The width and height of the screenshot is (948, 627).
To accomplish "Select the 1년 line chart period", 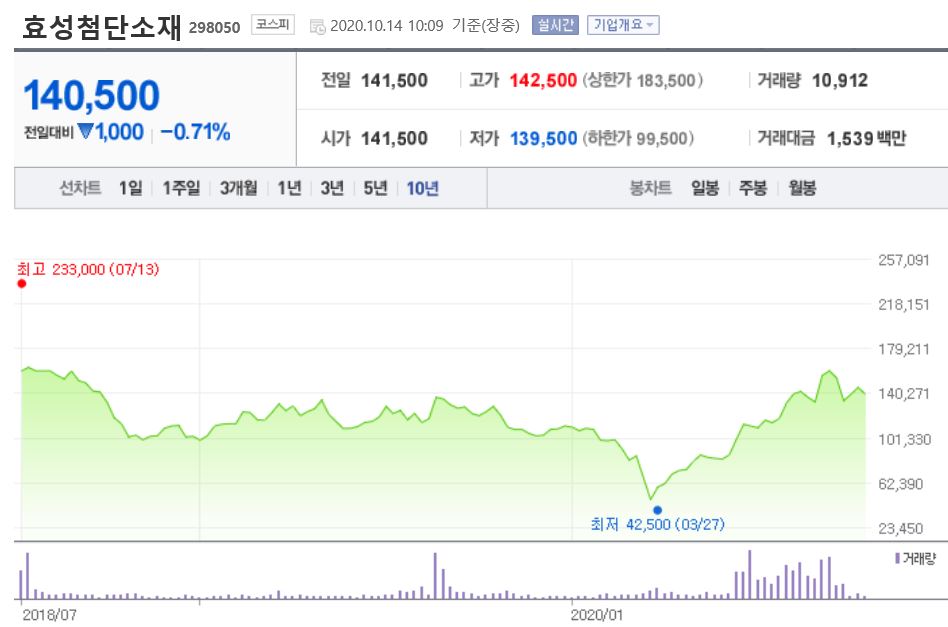I will tap(290, 188).
